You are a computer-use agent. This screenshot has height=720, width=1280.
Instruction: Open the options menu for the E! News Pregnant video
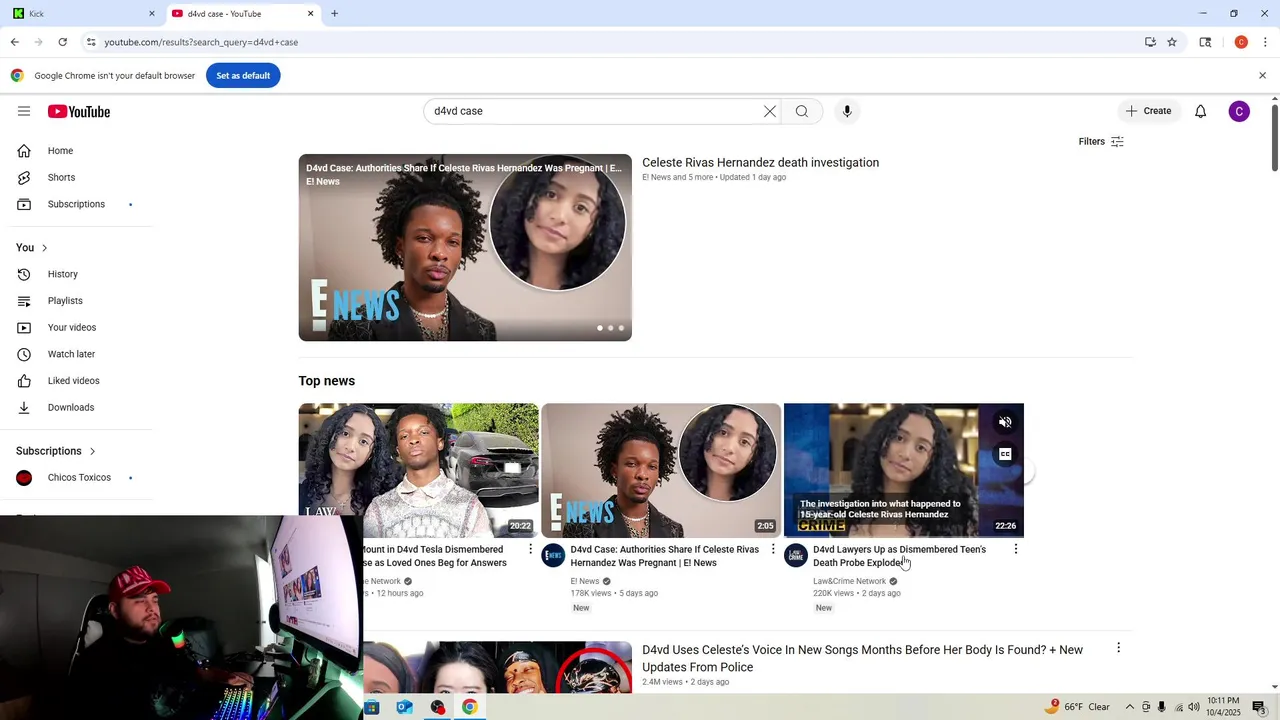pos(773,549)
